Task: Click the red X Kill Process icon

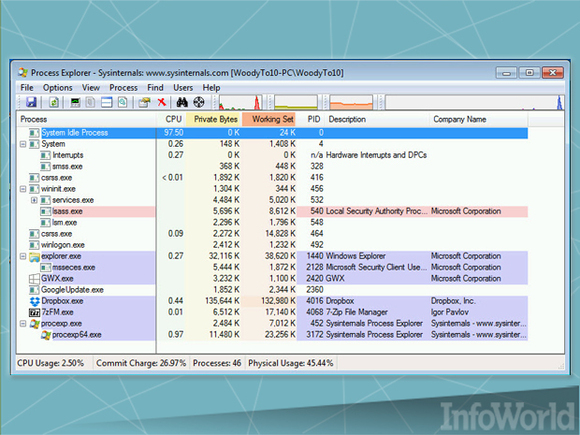Action: (162, 102)
